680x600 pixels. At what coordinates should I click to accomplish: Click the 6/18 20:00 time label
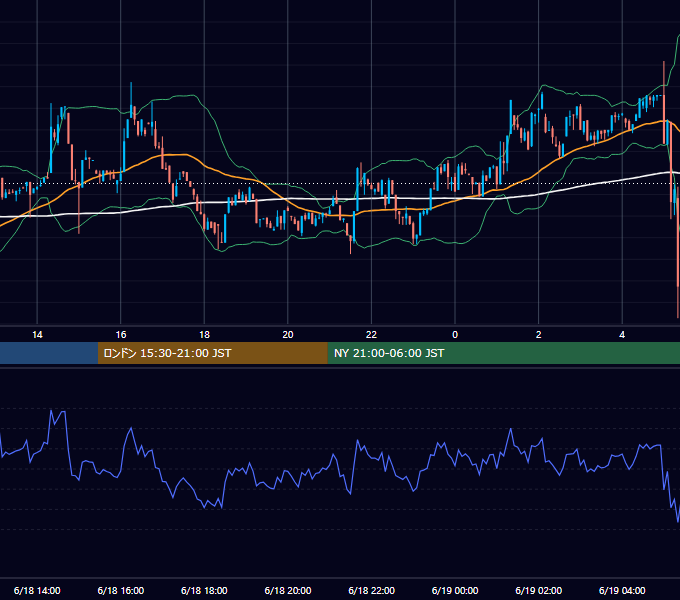coord(288,590)
